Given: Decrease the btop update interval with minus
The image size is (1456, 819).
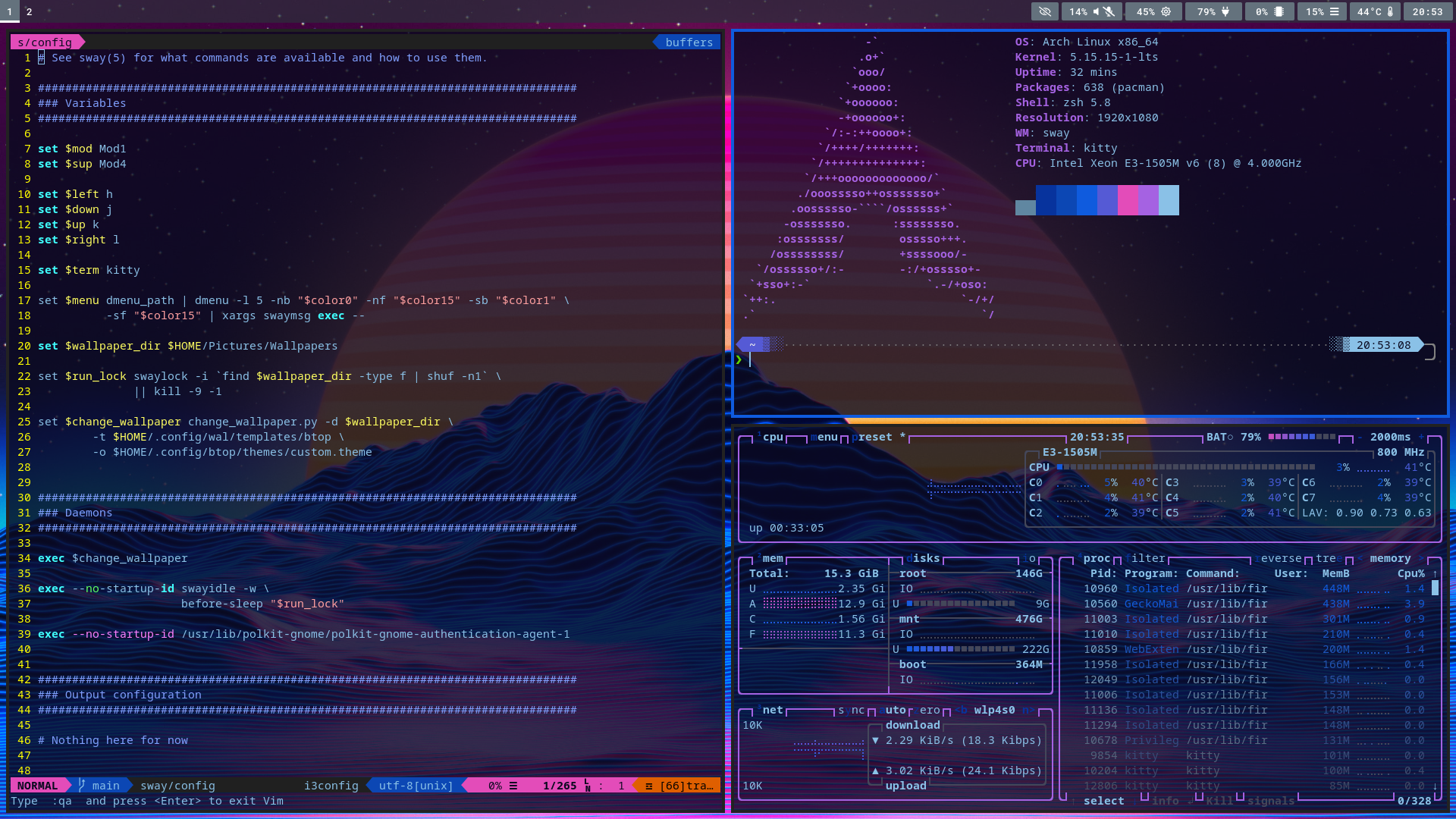Looking at the screenshot, I should pos(1360,437).
